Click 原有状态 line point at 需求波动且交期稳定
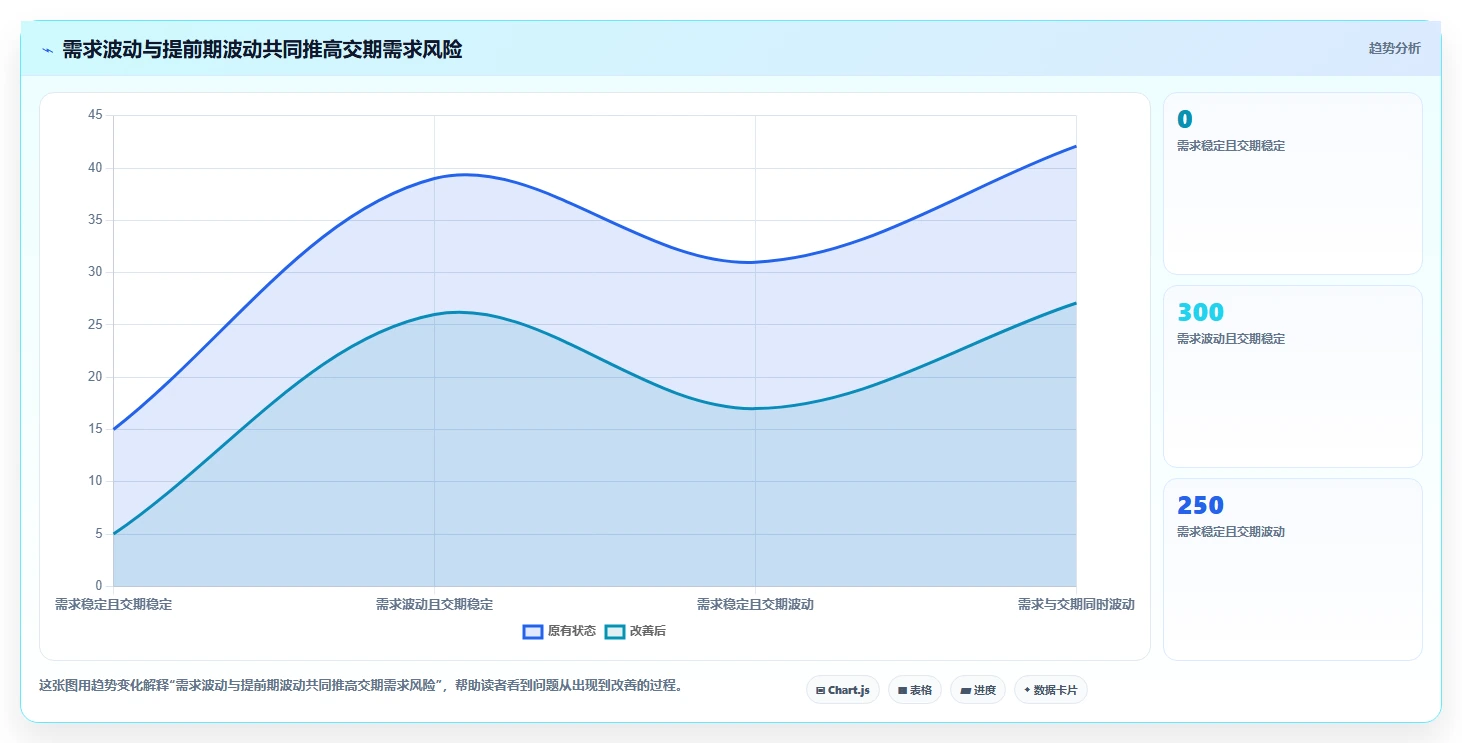The width and height of the screenshot is (1462, 743). click(x=434, y=178)
